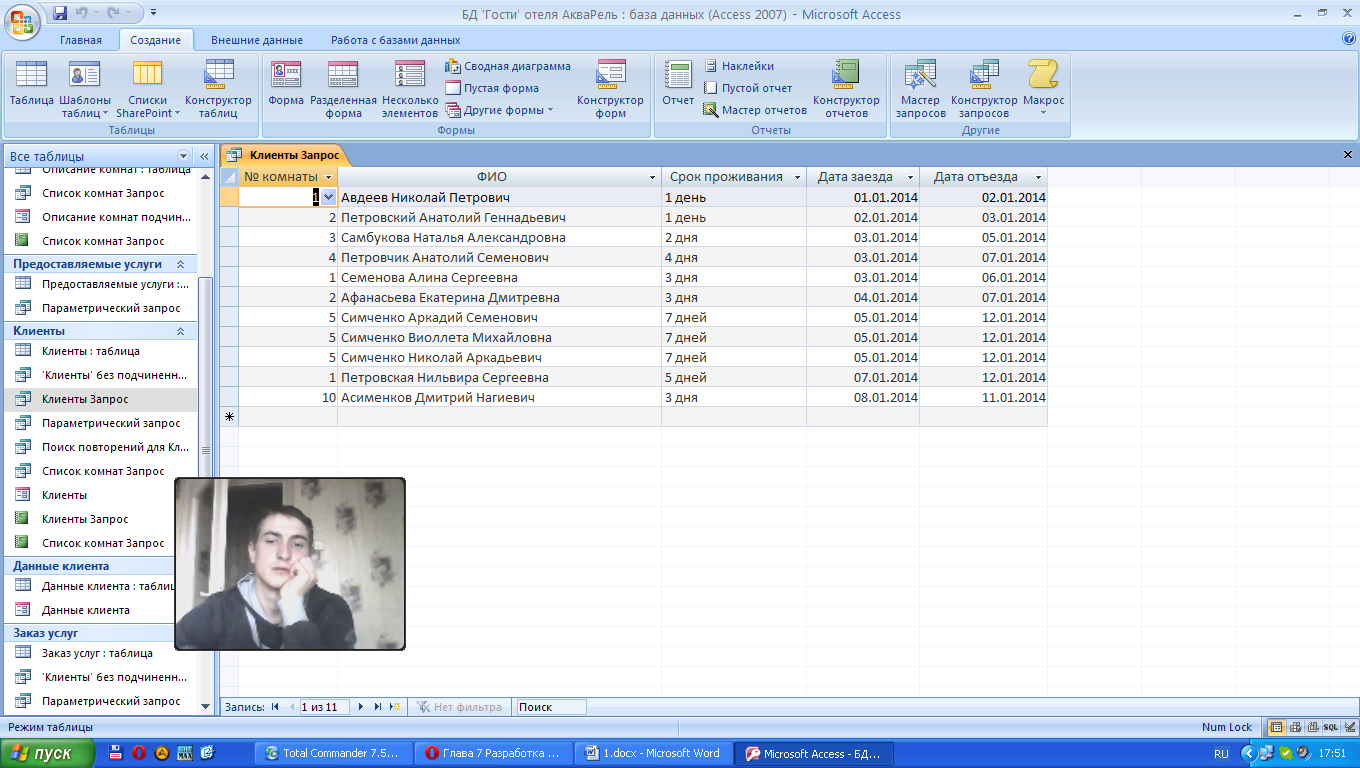Viewport: 1360px width, 768px height.
Task: Create Несколько элементов form
Action: tap(410, 88)
